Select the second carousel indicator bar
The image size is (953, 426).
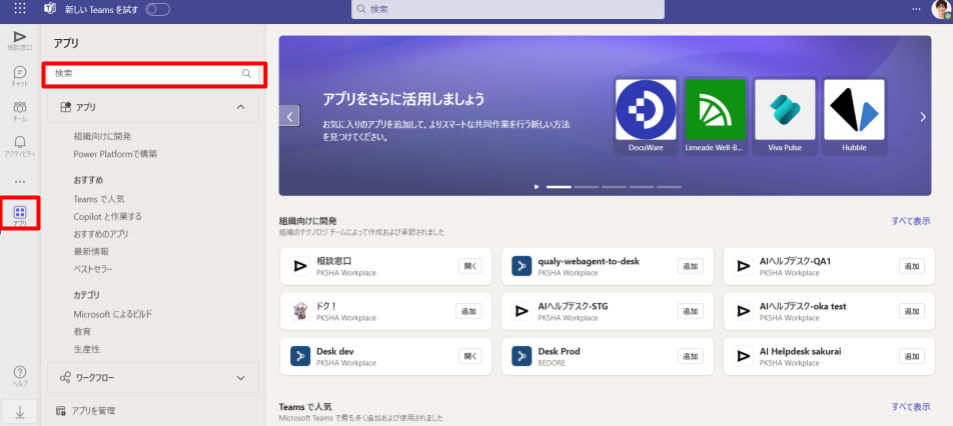click(x=586, y=187)
